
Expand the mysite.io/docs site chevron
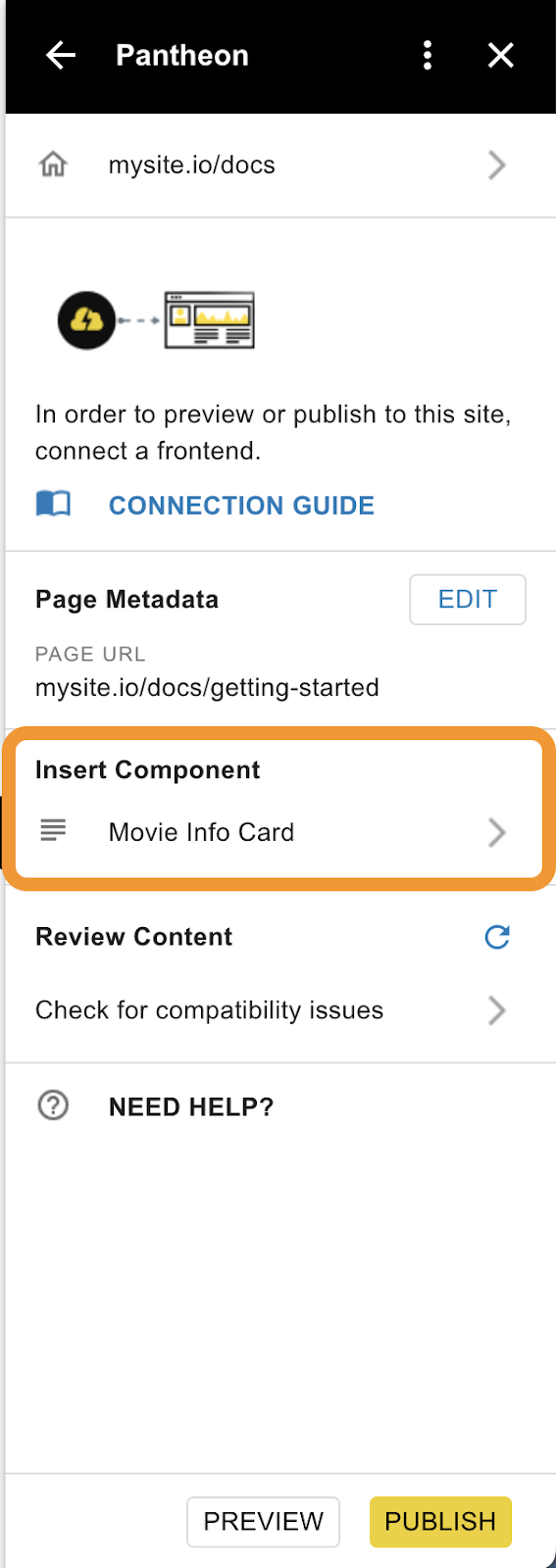(x=497, y=165)
